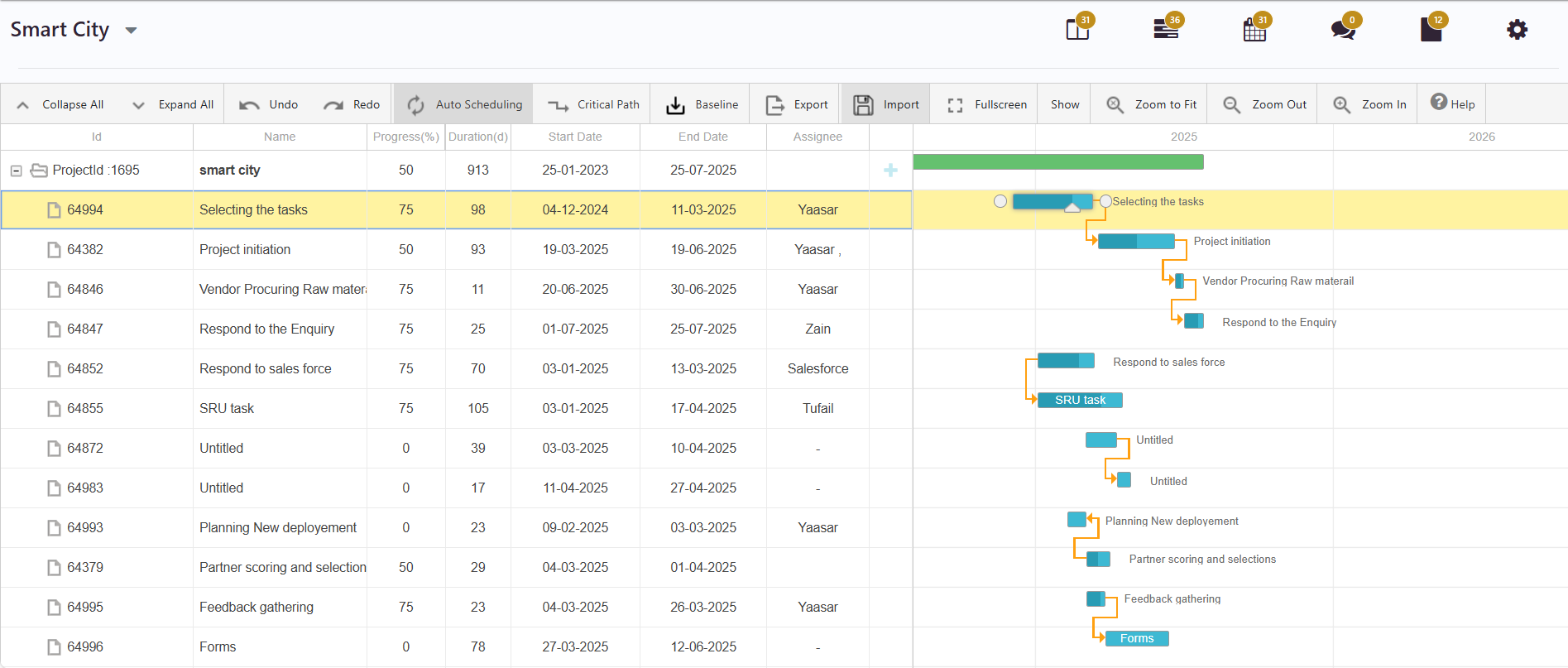Open the documents icon with badge 12
This screenshot has width=1568, height=668.
click(1431, 29)
